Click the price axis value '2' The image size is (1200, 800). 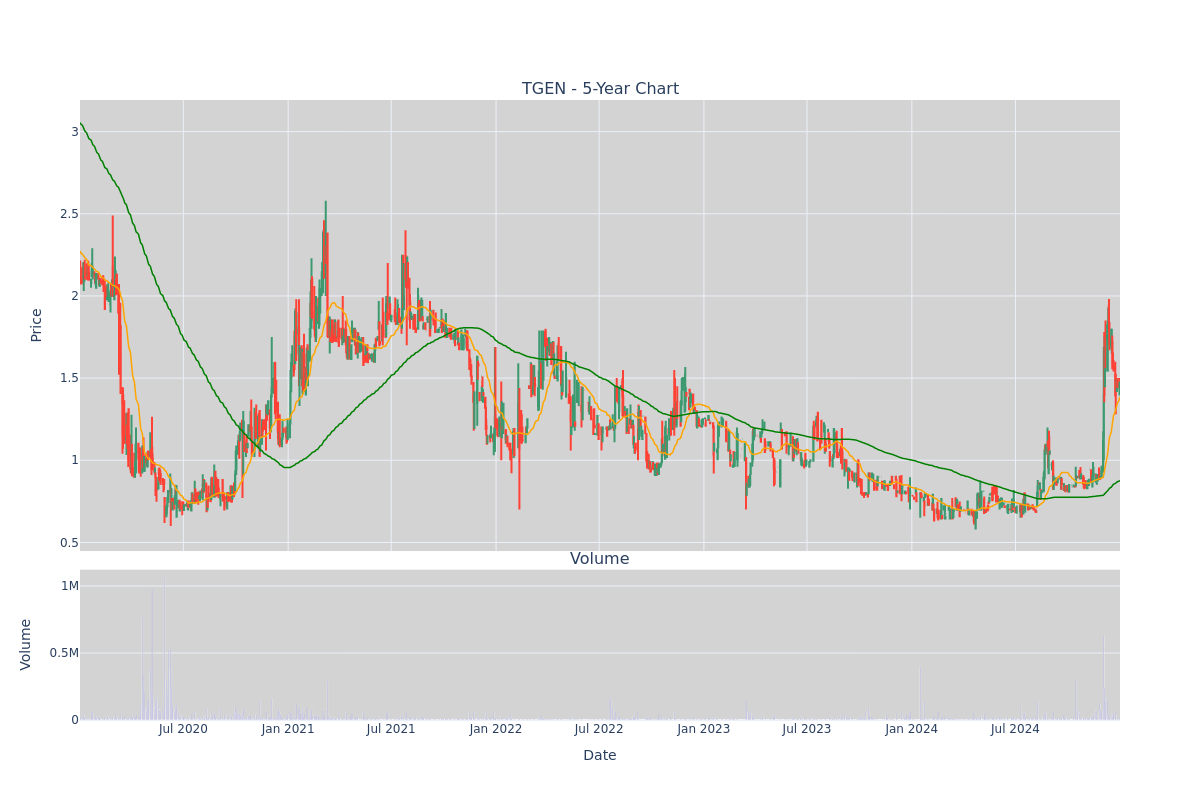click(74, 296)
